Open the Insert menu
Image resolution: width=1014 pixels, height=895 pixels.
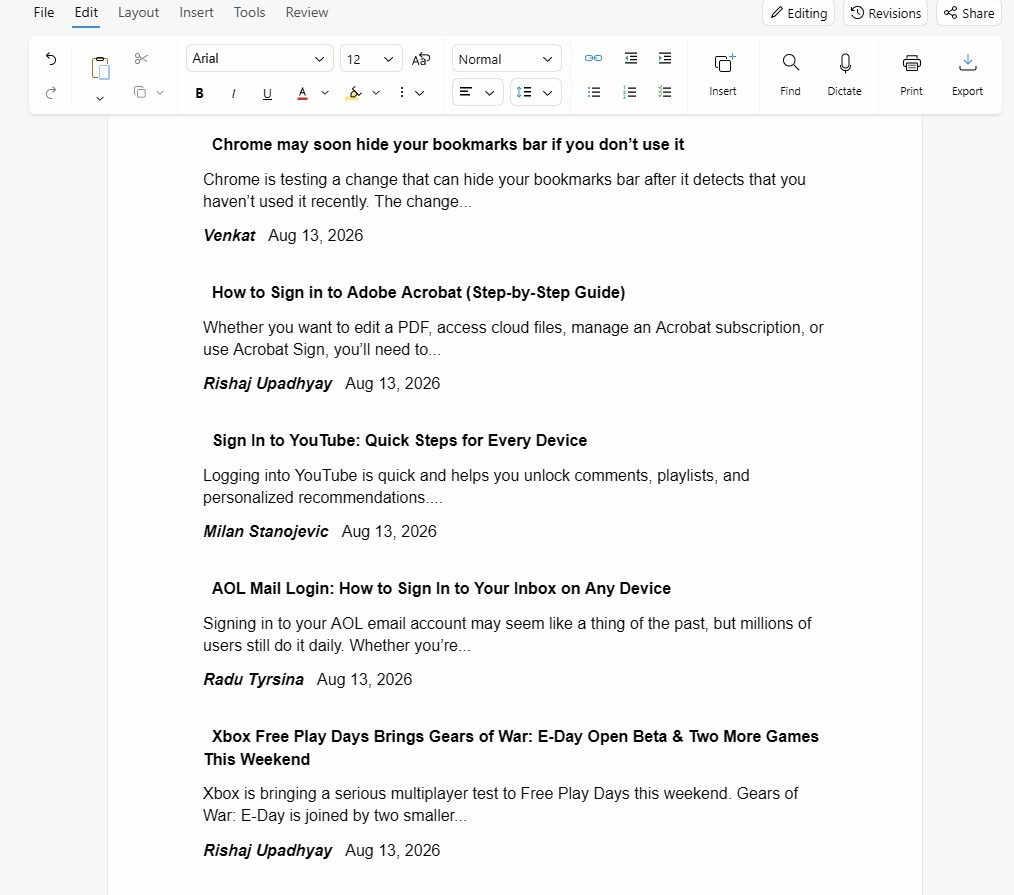pos(197,12)
